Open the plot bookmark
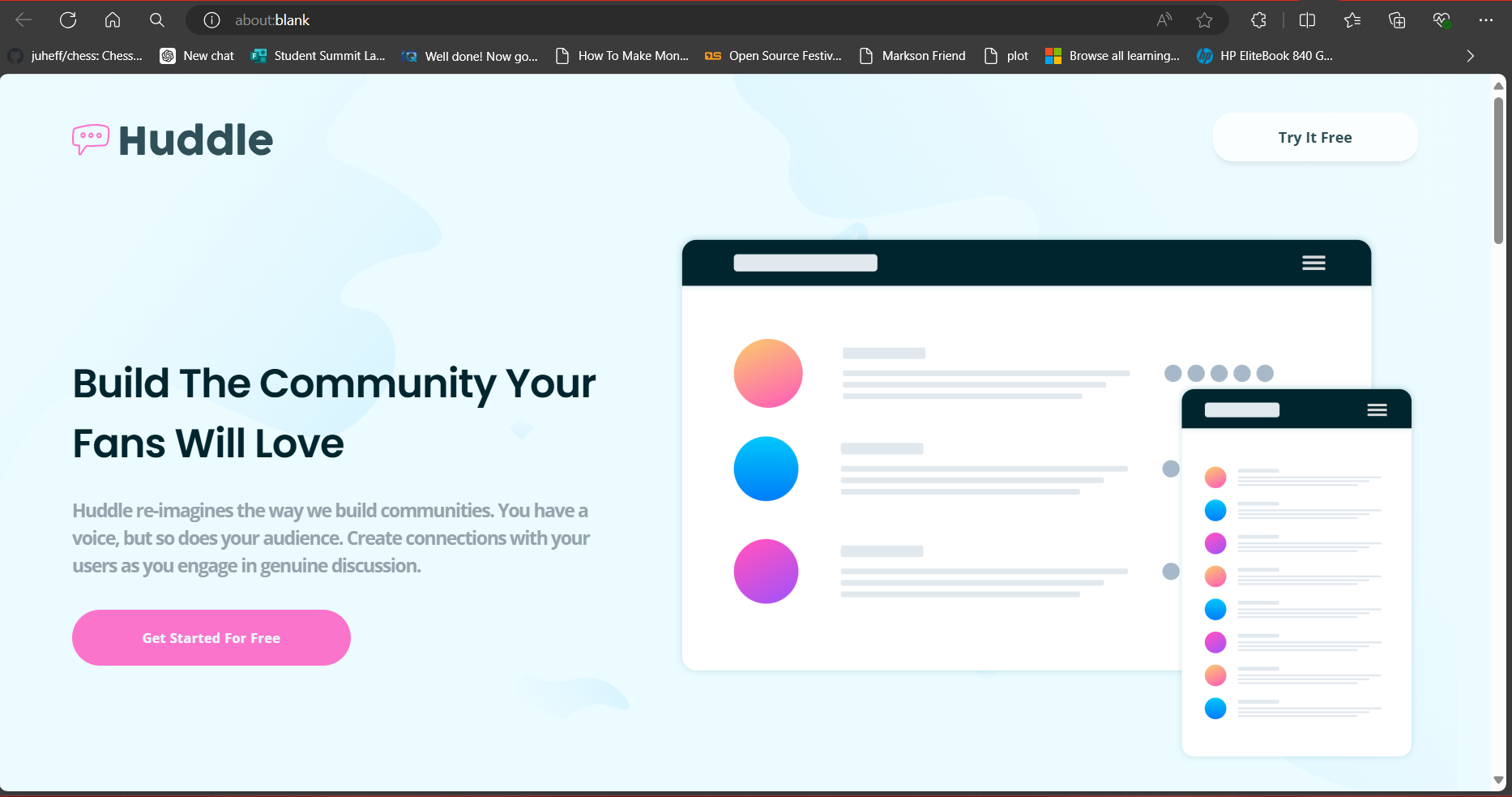The width and height of the screenshot is (1512, 797). point(1006,56)
